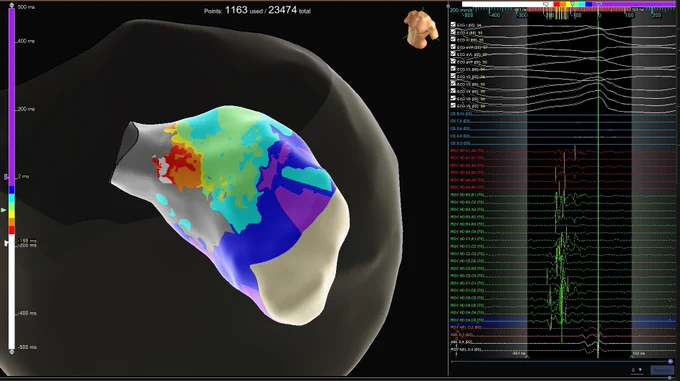This screenshot has width=680, height=381.
Task: Select the CS 9,10 trace label
Action: point(461,114)
